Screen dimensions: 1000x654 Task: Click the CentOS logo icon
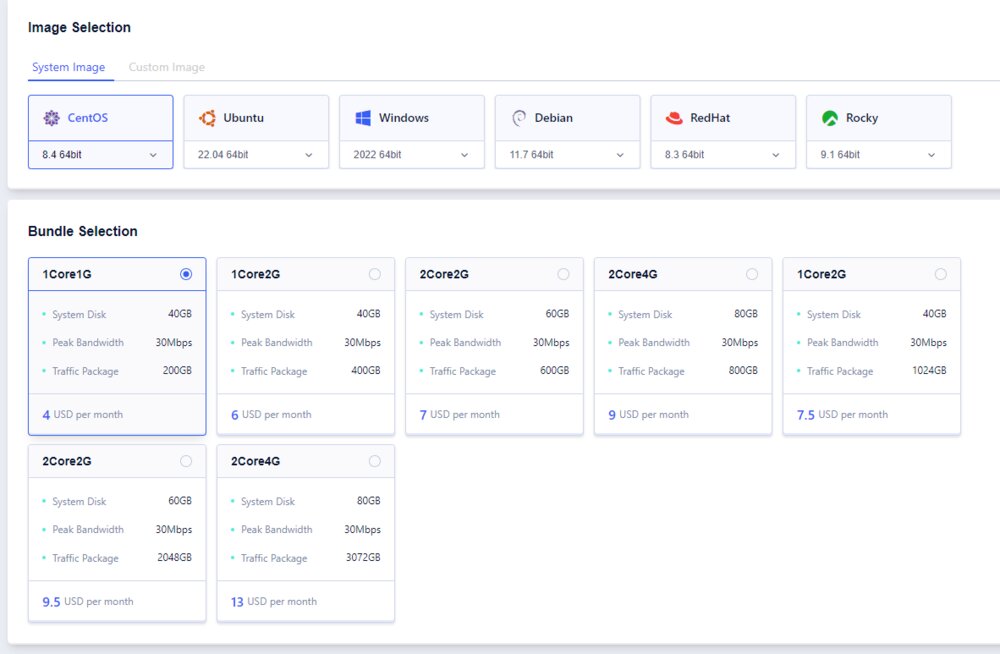51,117
